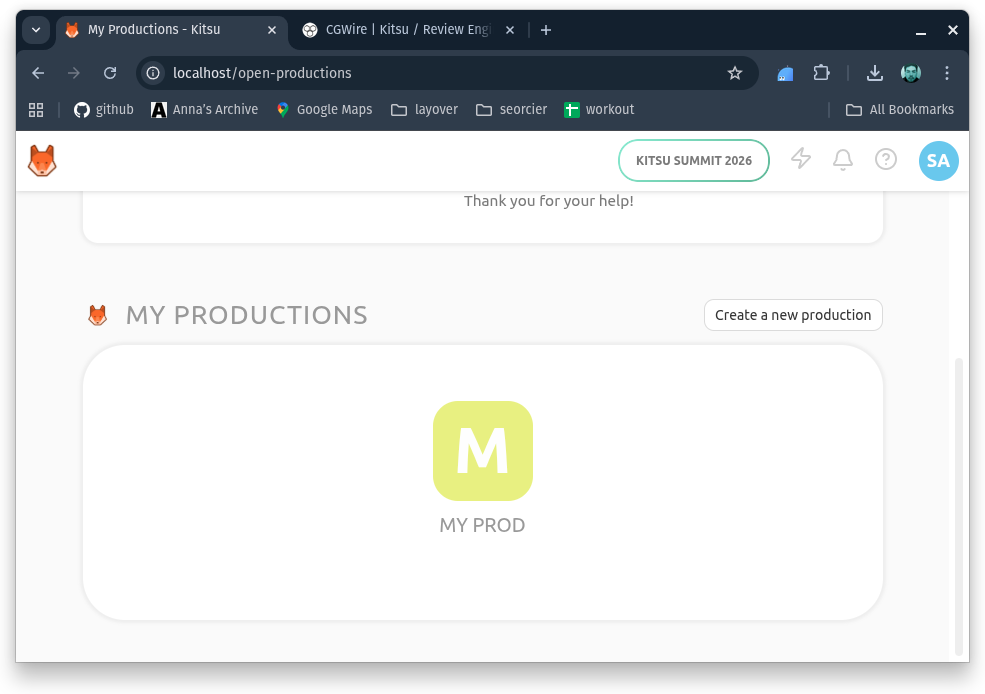Screen dimensions: 985x694
Task: Bookmark this page with star icon
Action: [735, 73]
